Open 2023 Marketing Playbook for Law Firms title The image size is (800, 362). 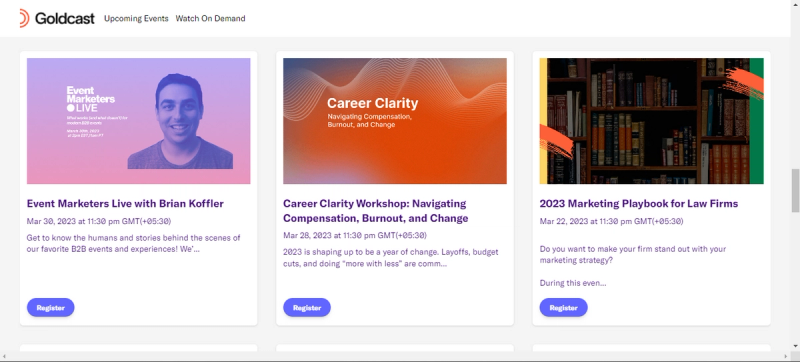639,203
